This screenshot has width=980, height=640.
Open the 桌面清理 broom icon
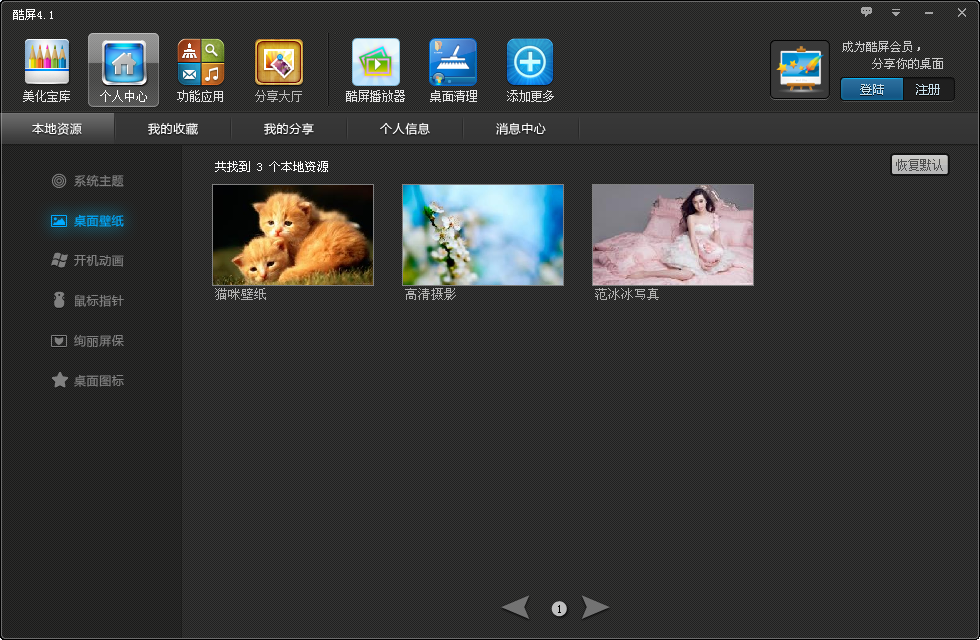click(453, 62)
